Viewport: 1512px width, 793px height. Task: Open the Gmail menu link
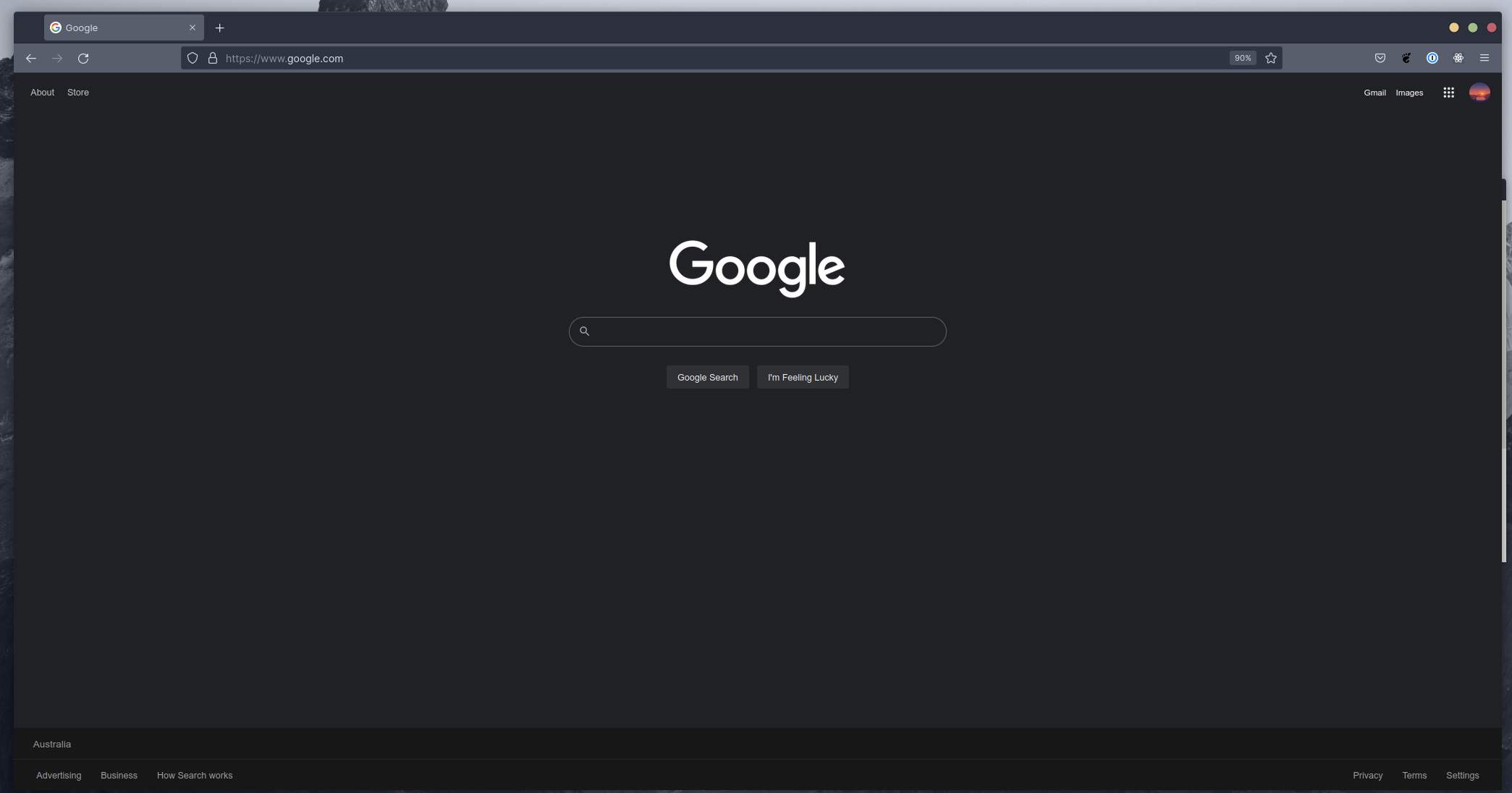click(1374, 92)
